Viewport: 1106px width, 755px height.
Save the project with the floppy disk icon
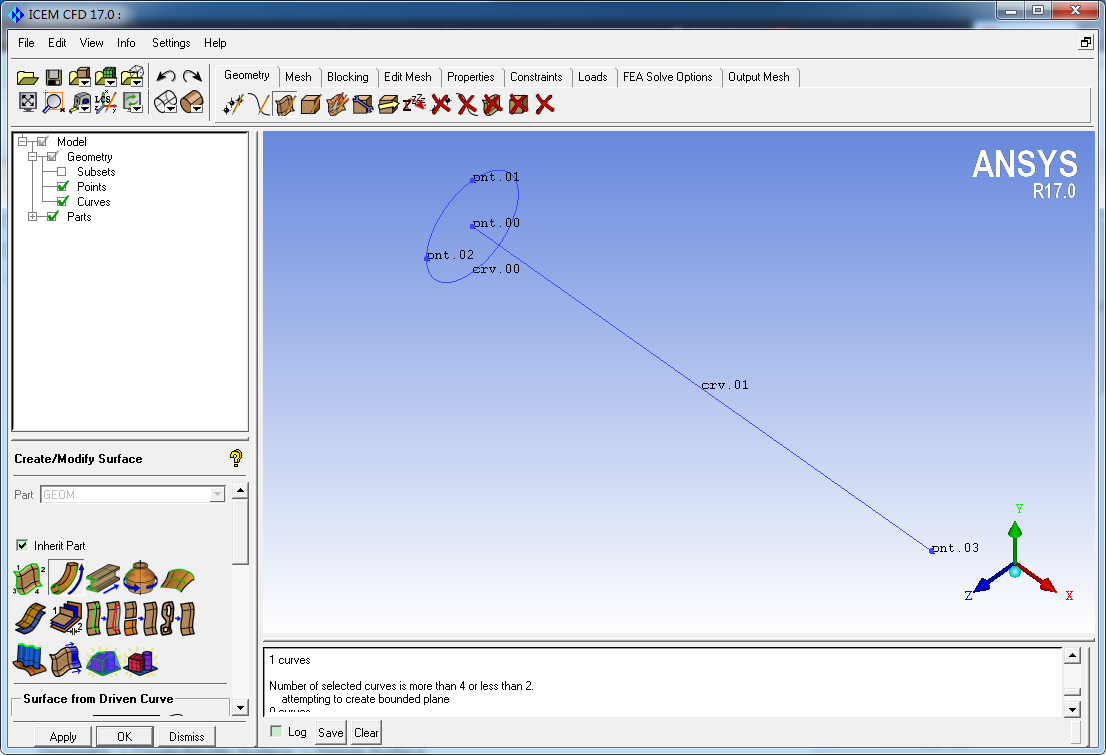pyautogui.click(x=54, y=77)
